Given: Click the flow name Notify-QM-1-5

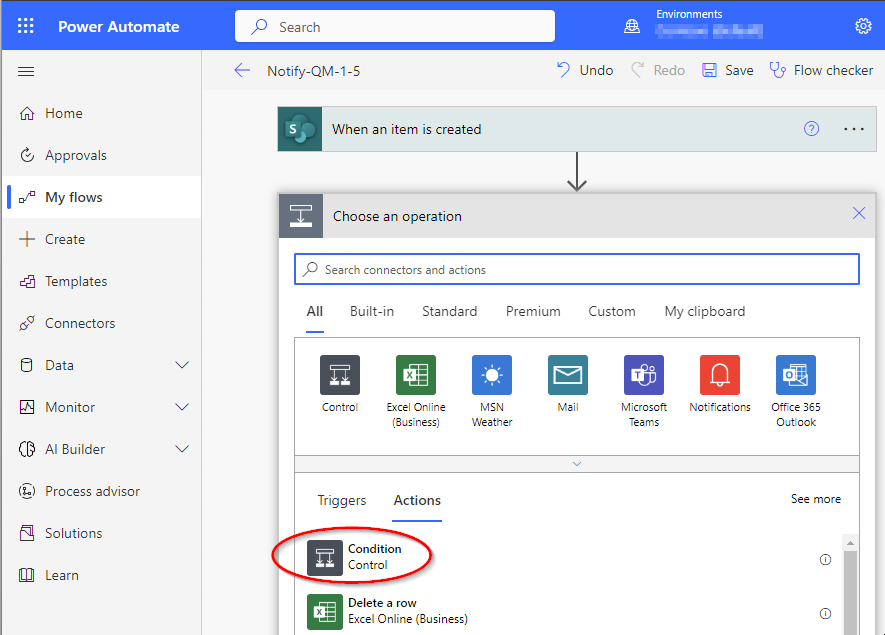Looking at the screenshot, I should click(x=313, y=71).
